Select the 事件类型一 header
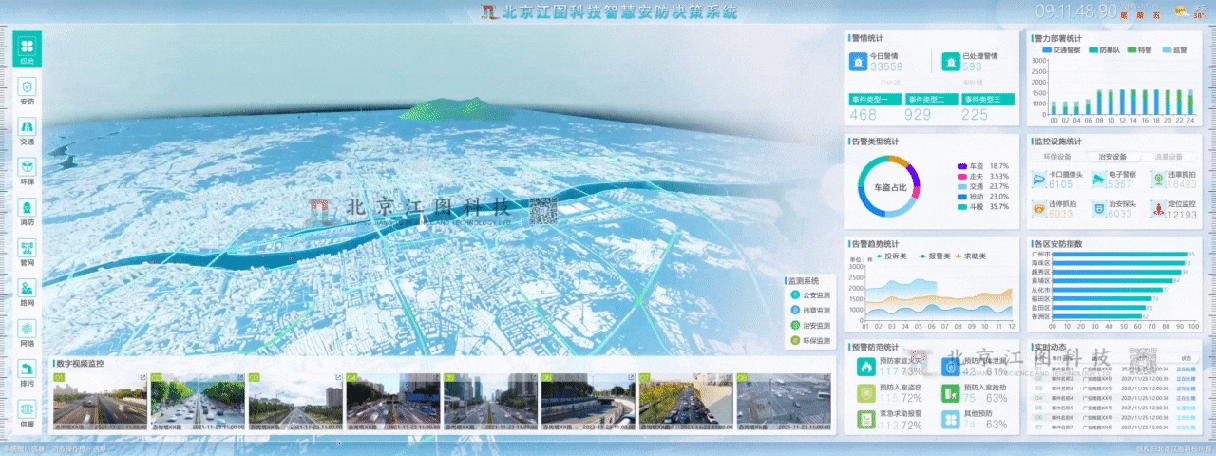 click(x=875, y=99)
